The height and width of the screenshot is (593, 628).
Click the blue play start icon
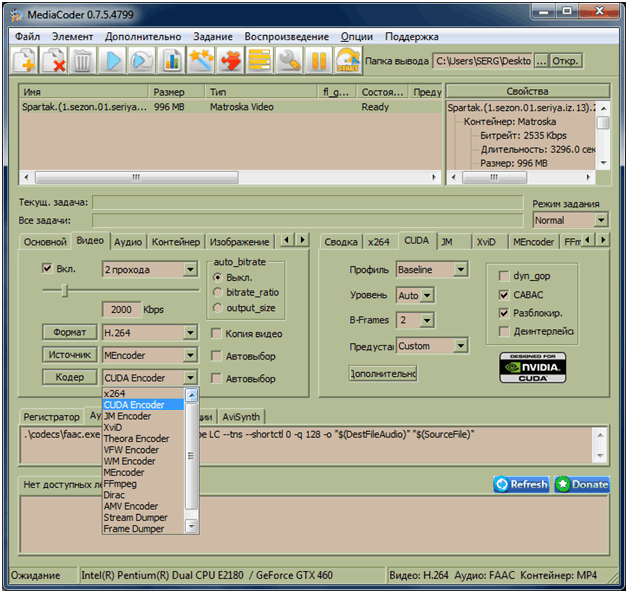click(112, 61)
